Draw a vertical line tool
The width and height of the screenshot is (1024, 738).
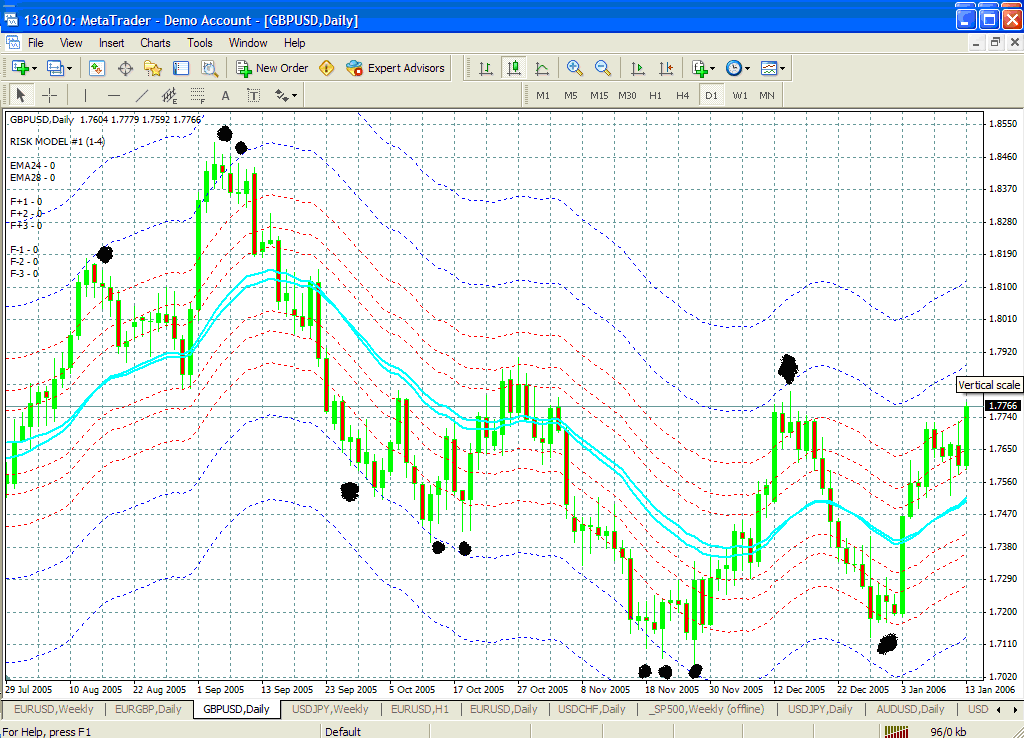[86, 95]
